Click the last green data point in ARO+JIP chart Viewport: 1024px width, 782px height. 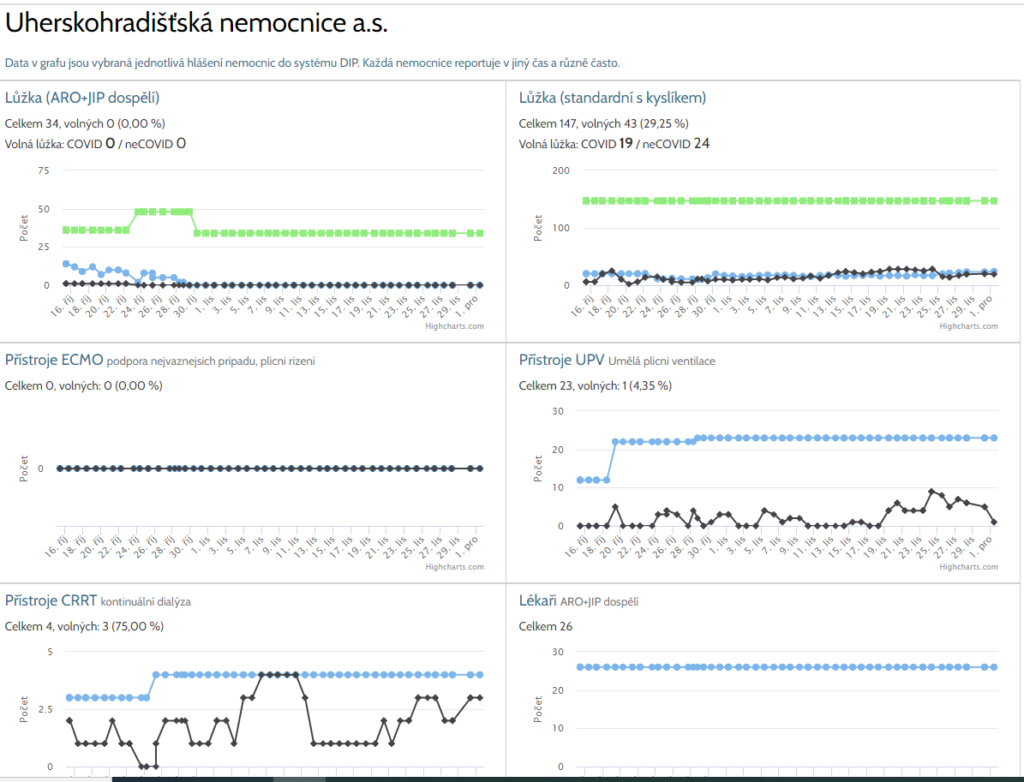(x=480, y=233)
